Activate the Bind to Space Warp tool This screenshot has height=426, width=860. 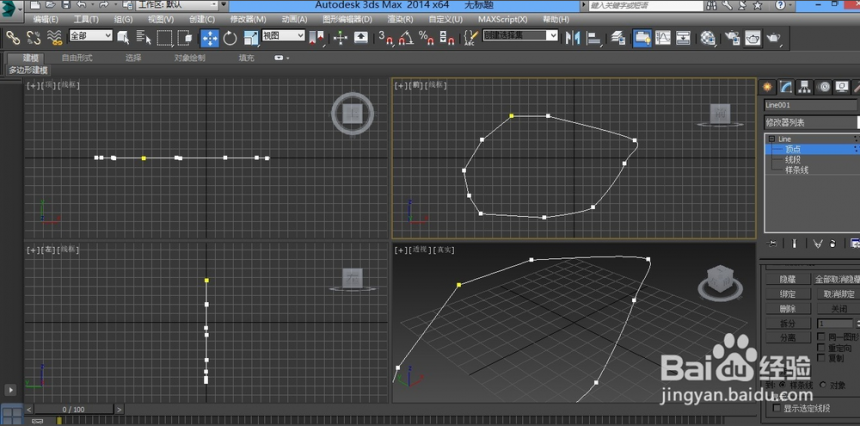coord(54,38)
